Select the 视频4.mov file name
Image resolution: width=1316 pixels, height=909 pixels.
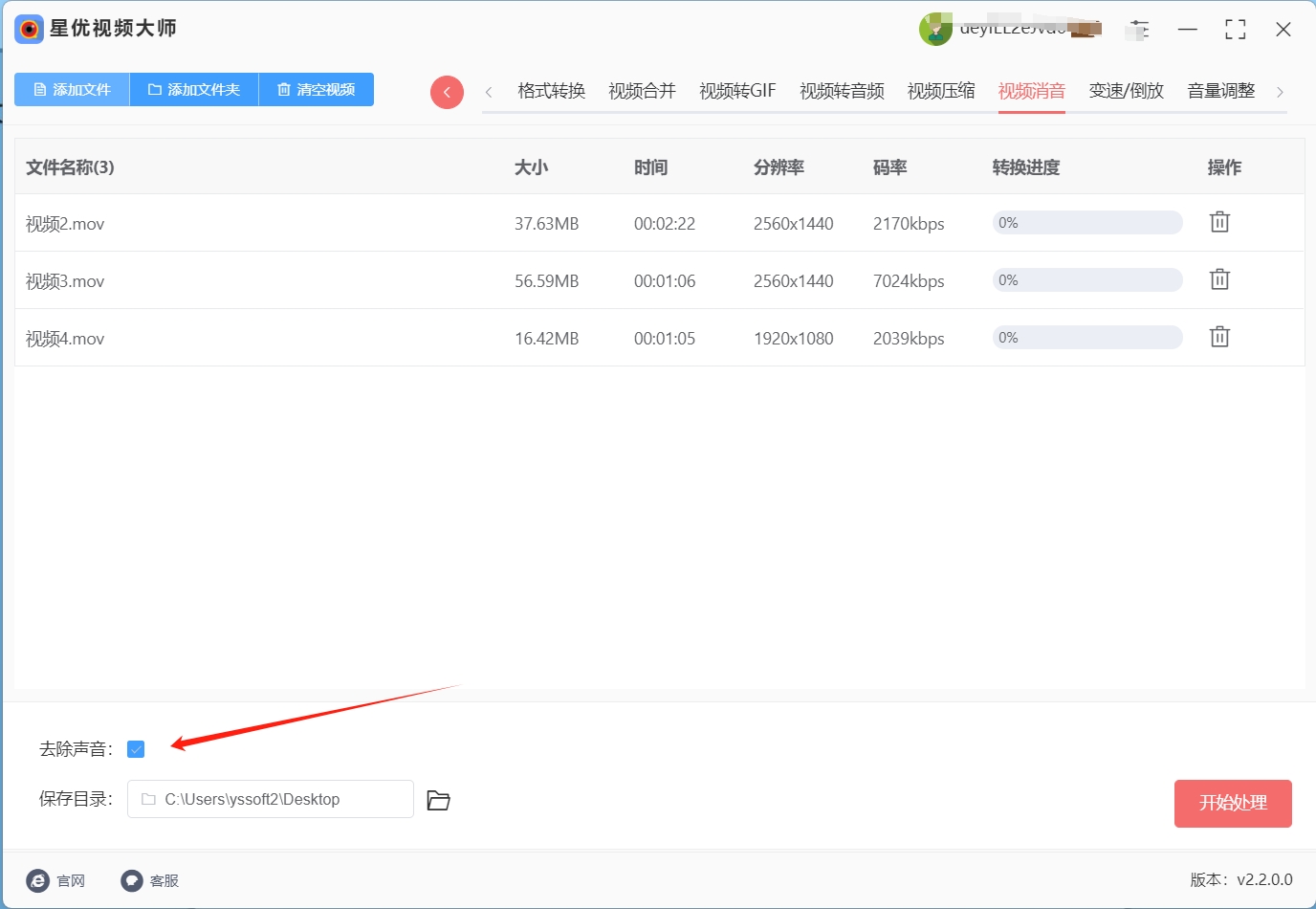click(65, 339)
